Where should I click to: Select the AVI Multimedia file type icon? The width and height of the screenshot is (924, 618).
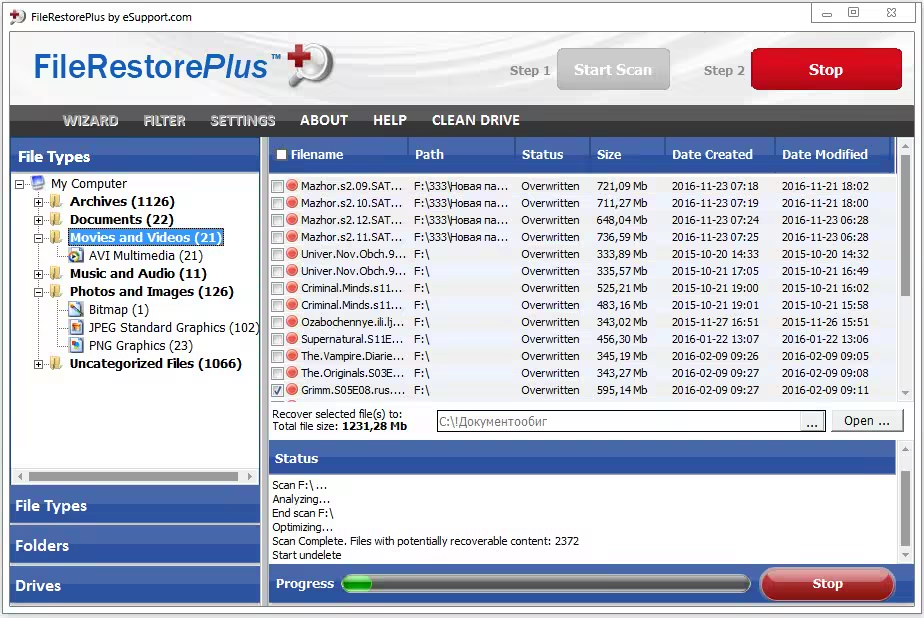[75, 255]
